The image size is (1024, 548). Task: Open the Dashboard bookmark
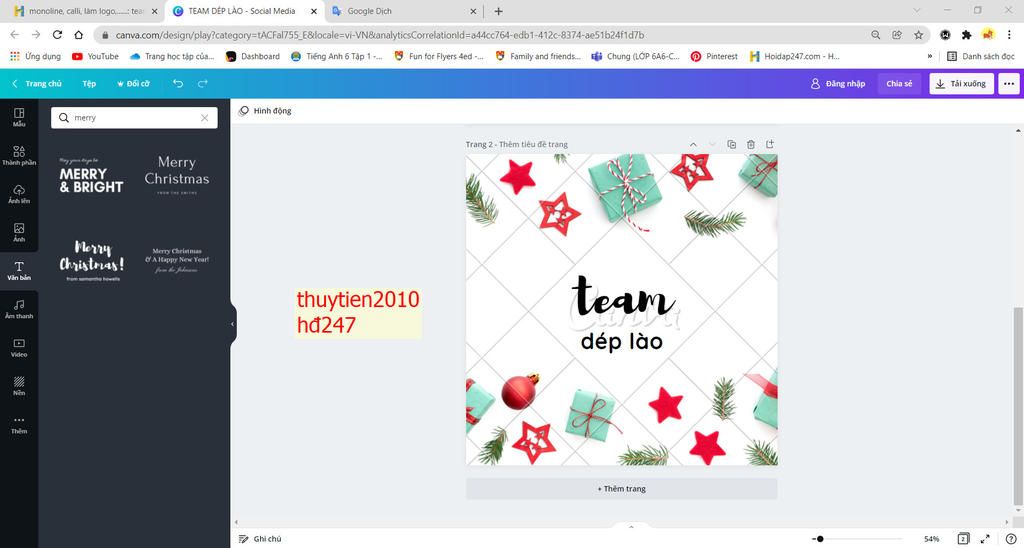252,56
